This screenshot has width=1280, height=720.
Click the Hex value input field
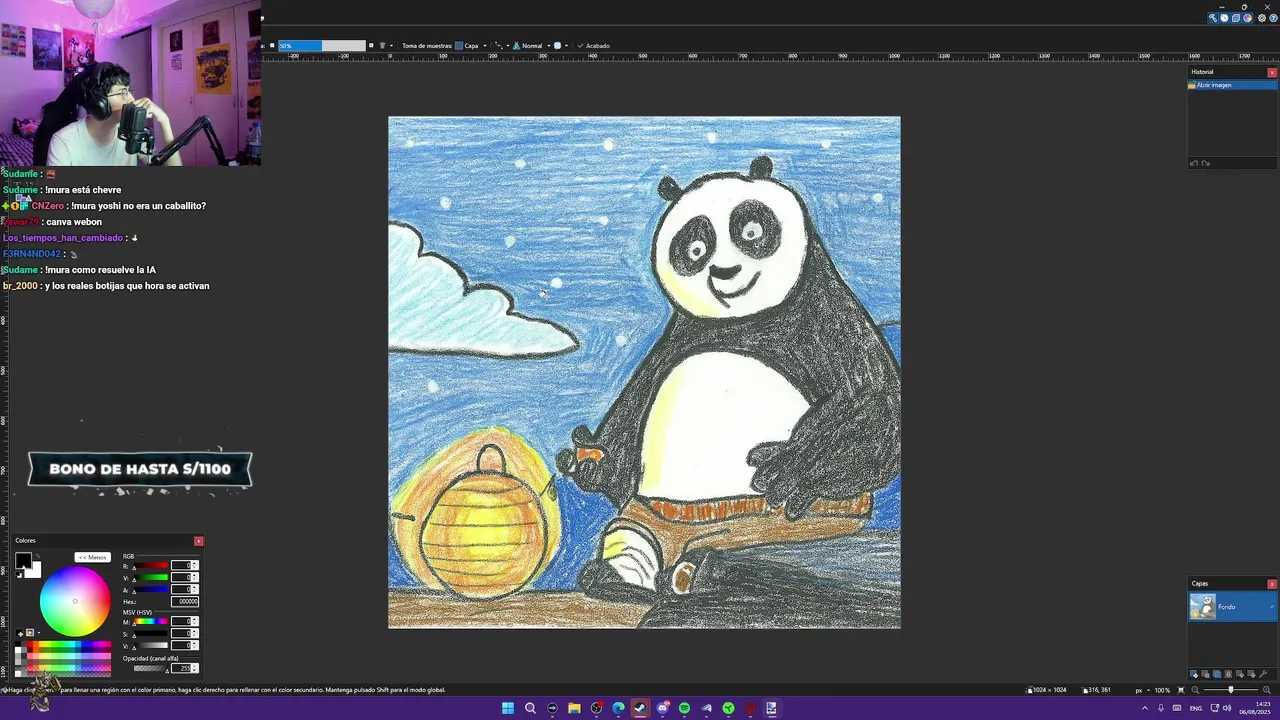[x=185, y=602]
